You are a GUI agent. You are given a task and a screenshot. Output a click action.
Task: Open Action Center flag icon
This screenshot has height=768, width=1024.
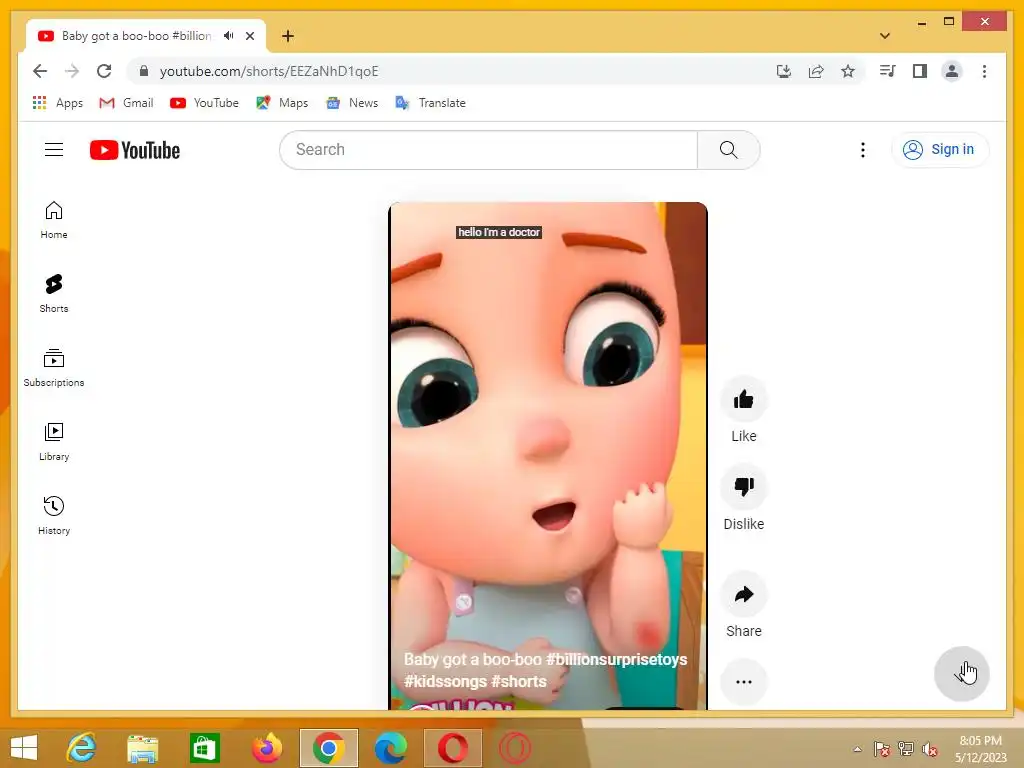(x=882, y=749)
